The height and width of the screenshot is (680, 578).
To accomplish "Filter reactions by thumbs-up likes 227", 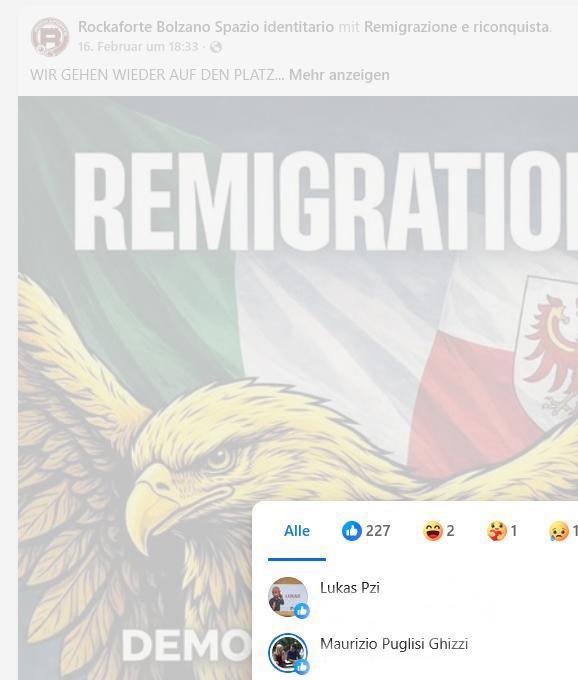I will (366, 530).
